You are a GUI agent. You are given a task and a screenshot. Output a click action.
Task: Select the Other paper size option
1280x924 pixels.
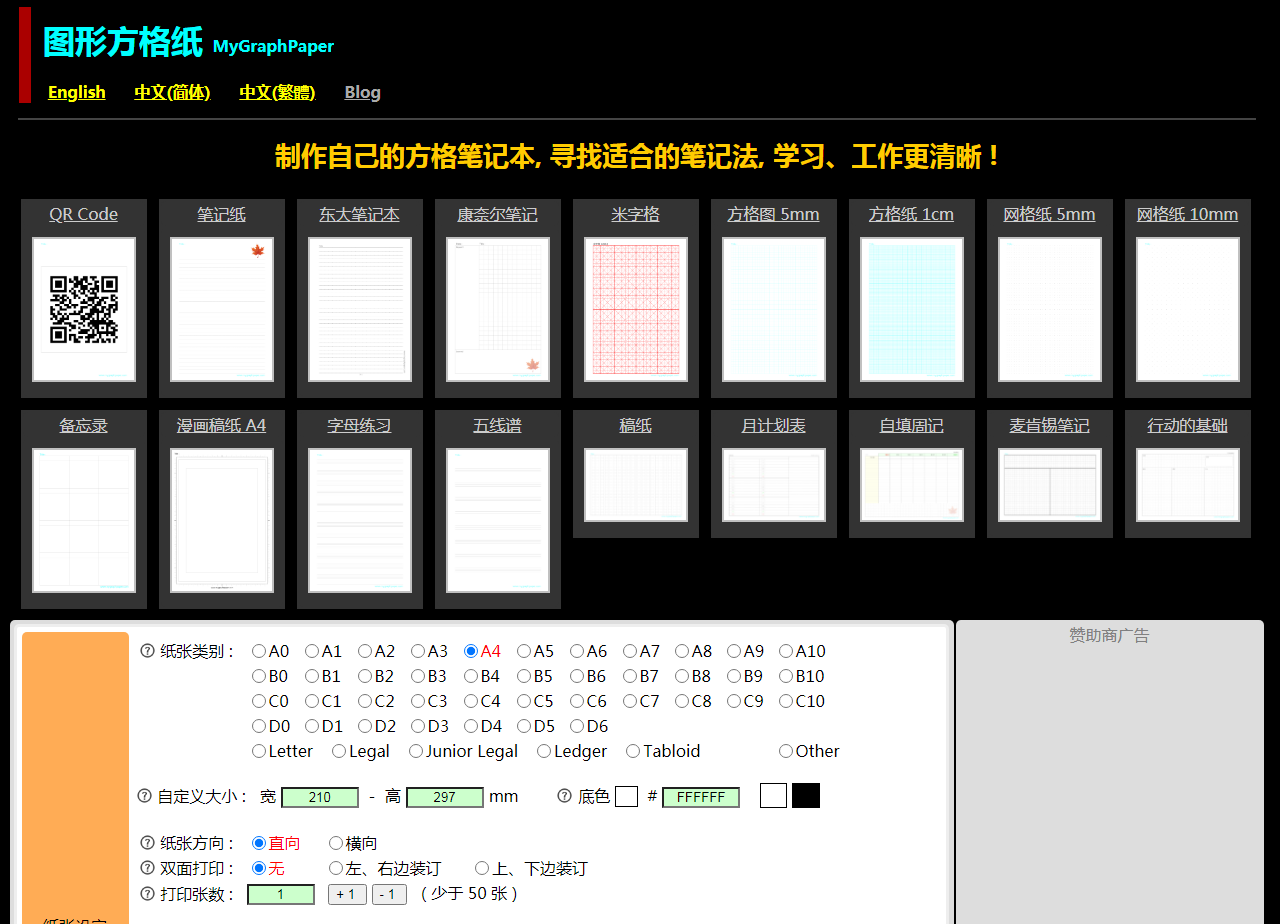point(786,751)
